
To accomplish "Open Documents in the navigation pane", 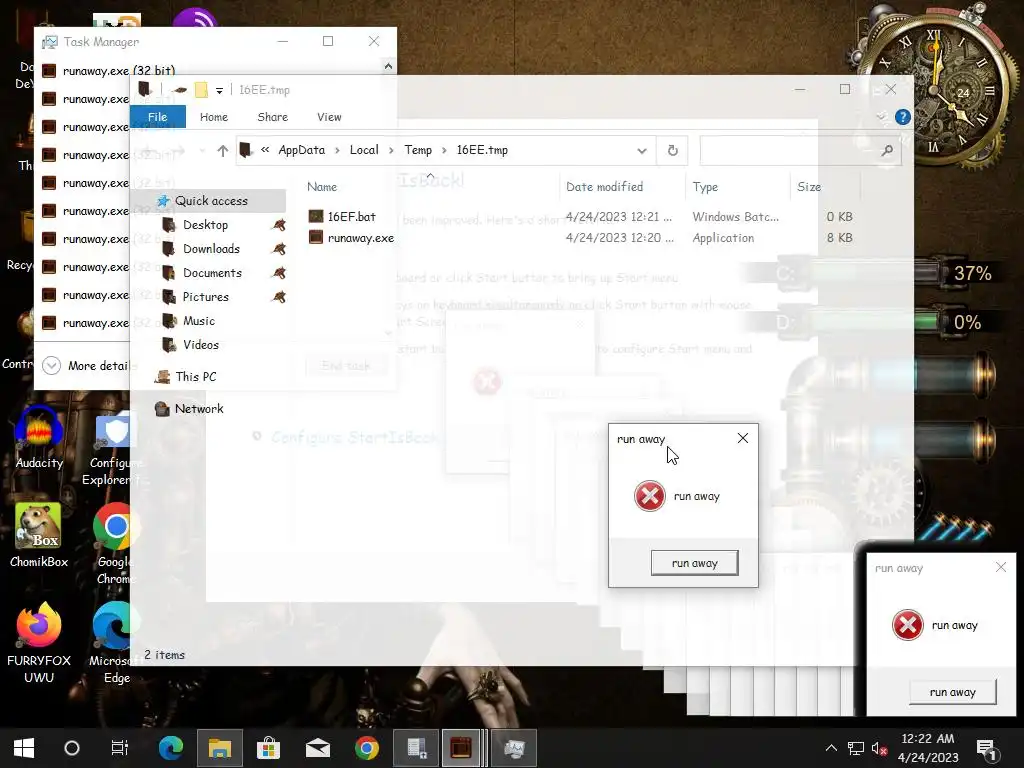I will click(212, 273).
